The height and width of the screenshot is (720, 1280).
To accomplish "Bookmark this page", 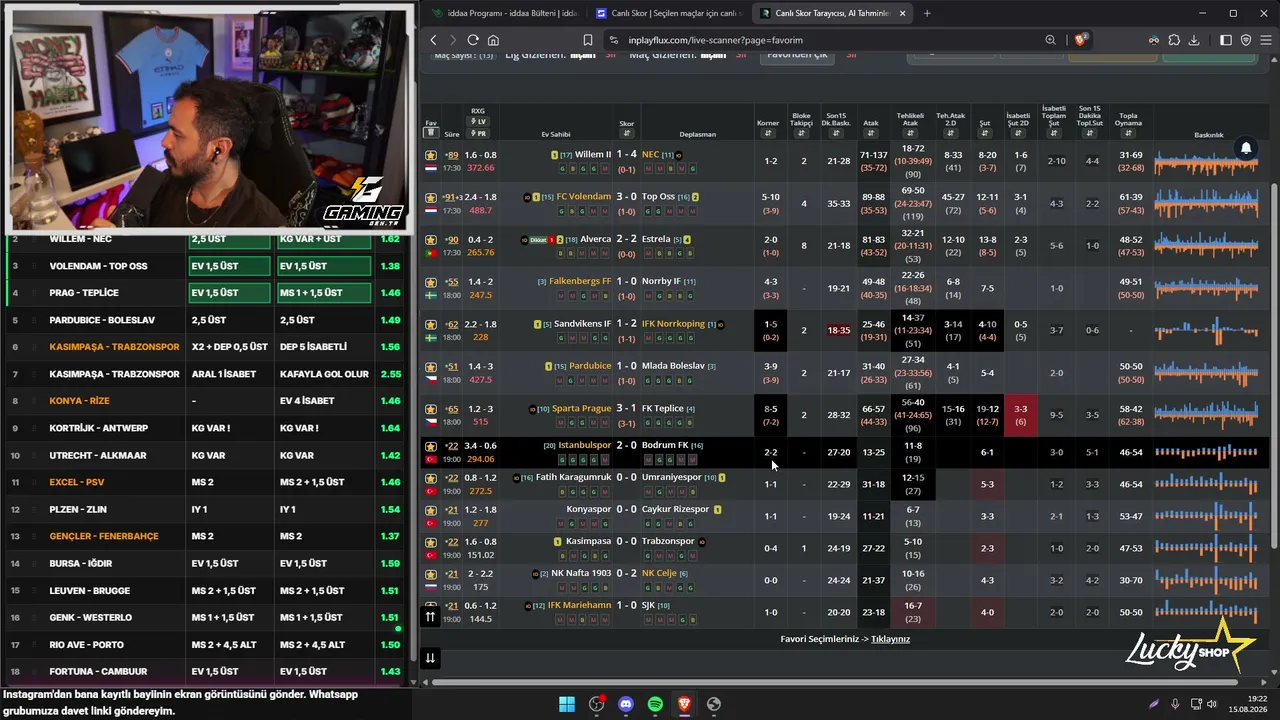I will (x=588, y=40).
